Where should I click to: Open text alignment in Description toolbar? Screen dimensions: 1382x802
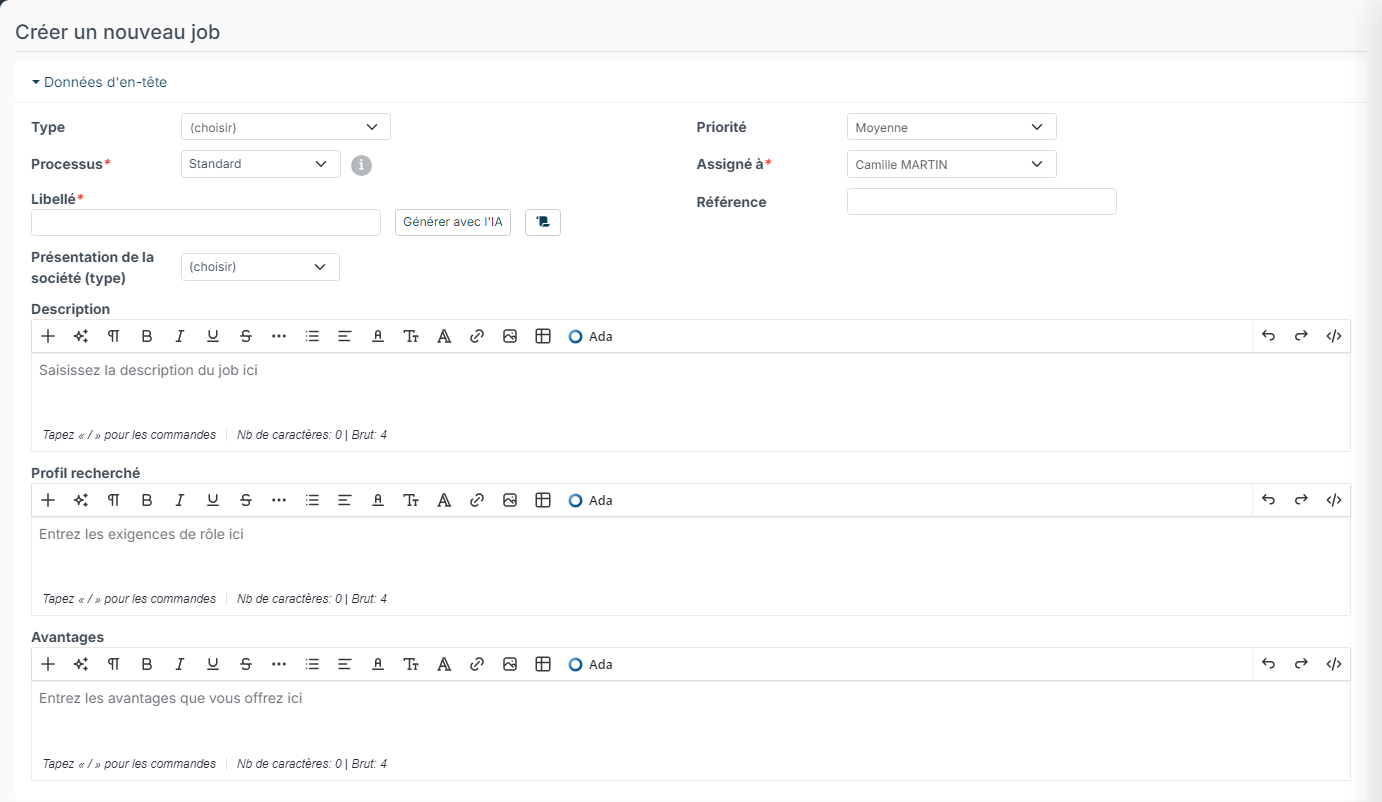[x=345, y=336]
